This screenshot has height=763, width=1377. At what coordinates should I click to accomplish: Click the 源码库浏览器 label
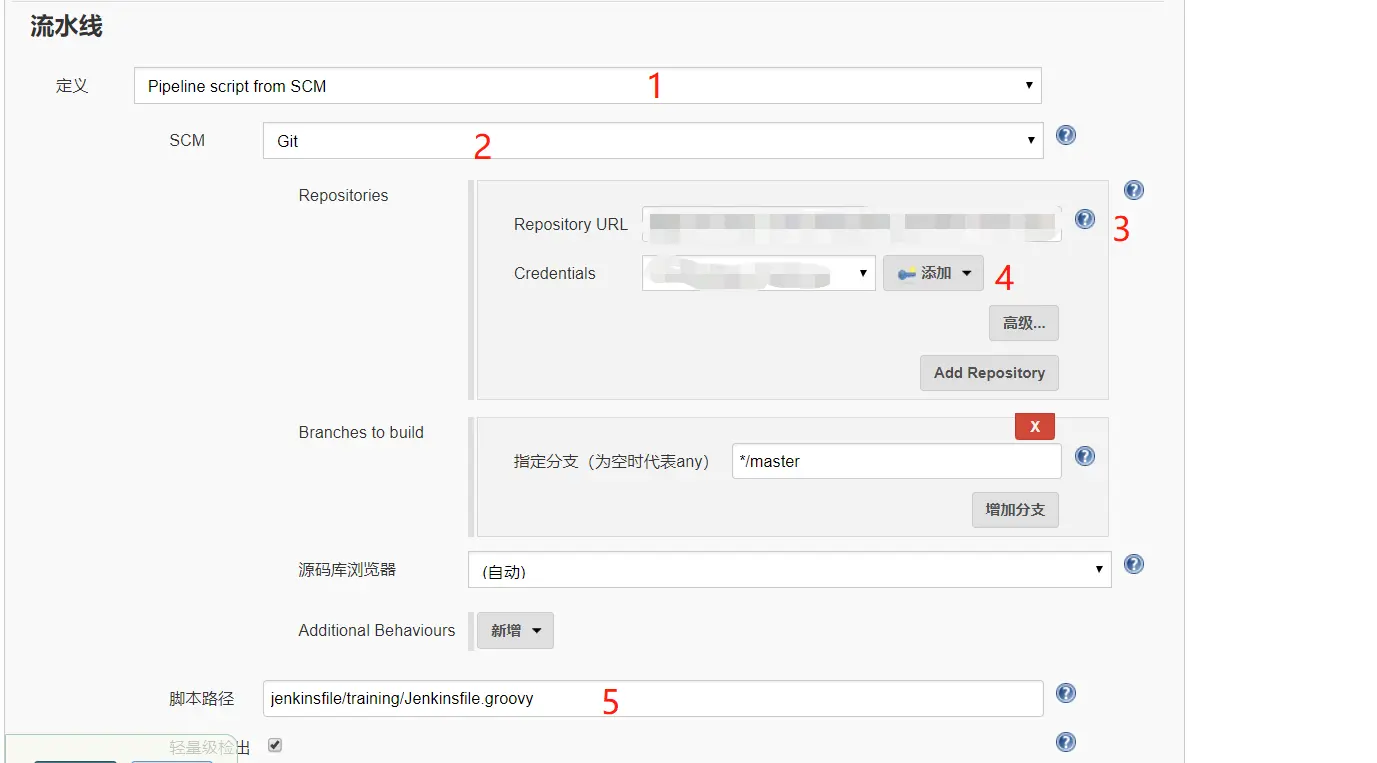tap(347, 570)
